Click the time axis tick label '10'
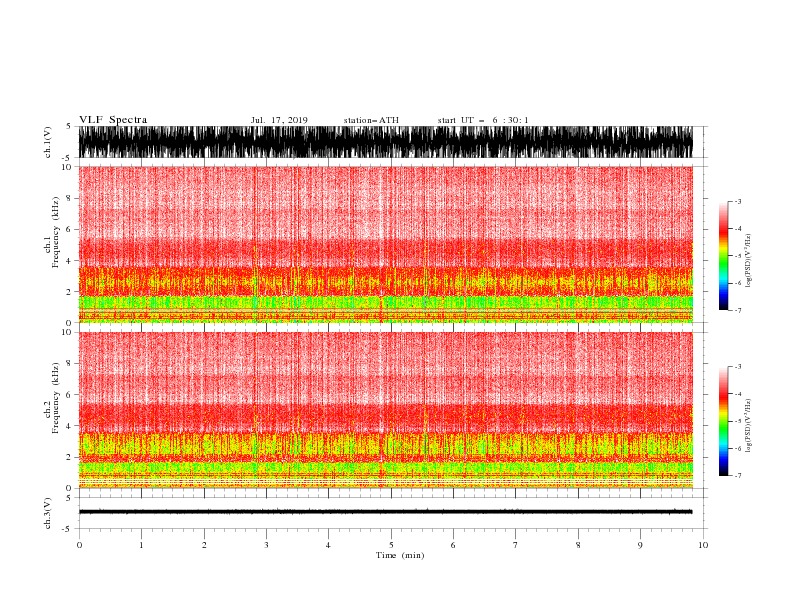The image size is (792, 612). [x=703, y=545]
